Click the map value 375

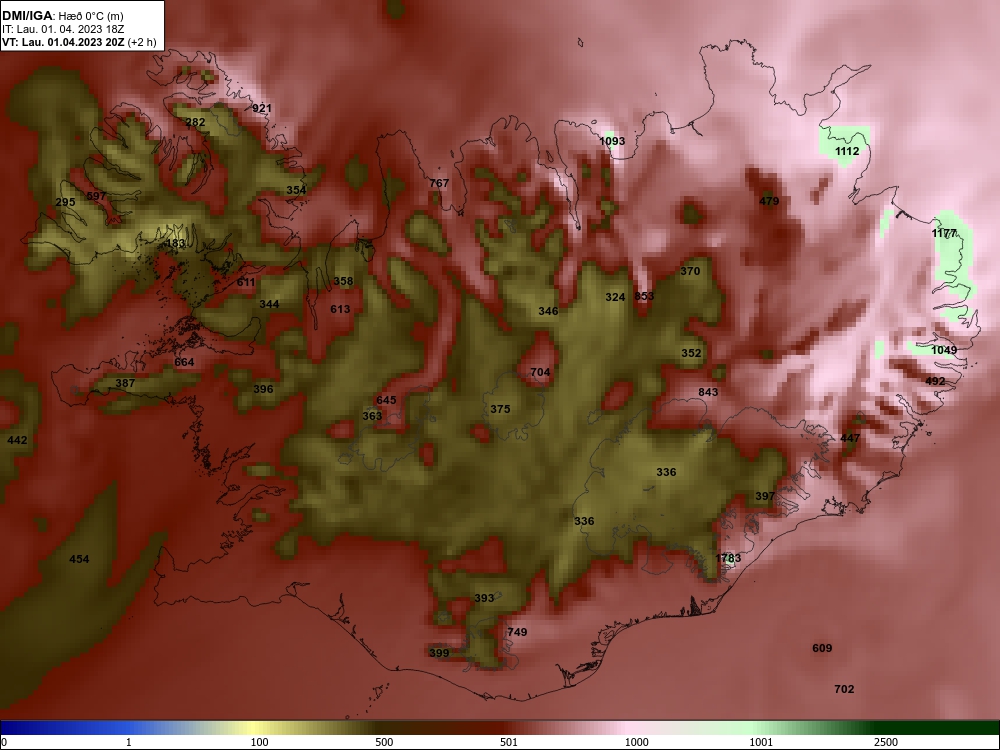[x=500, y=409]
